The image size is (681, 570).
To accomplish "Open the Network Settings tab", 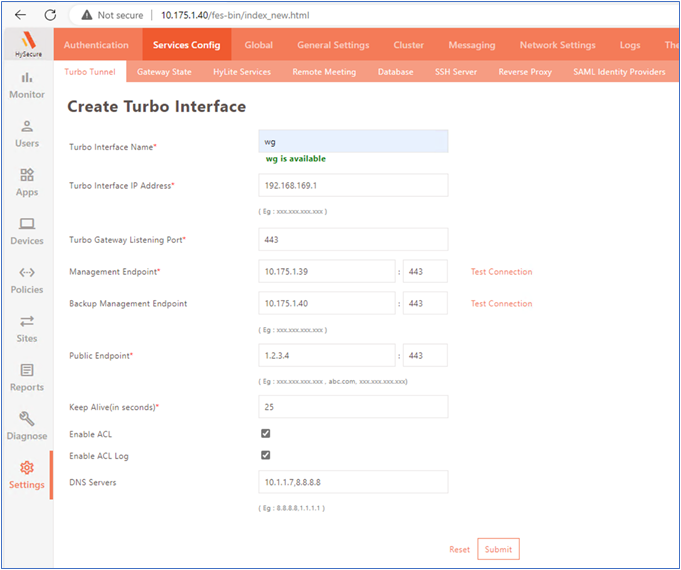I will tap(557, 45).
